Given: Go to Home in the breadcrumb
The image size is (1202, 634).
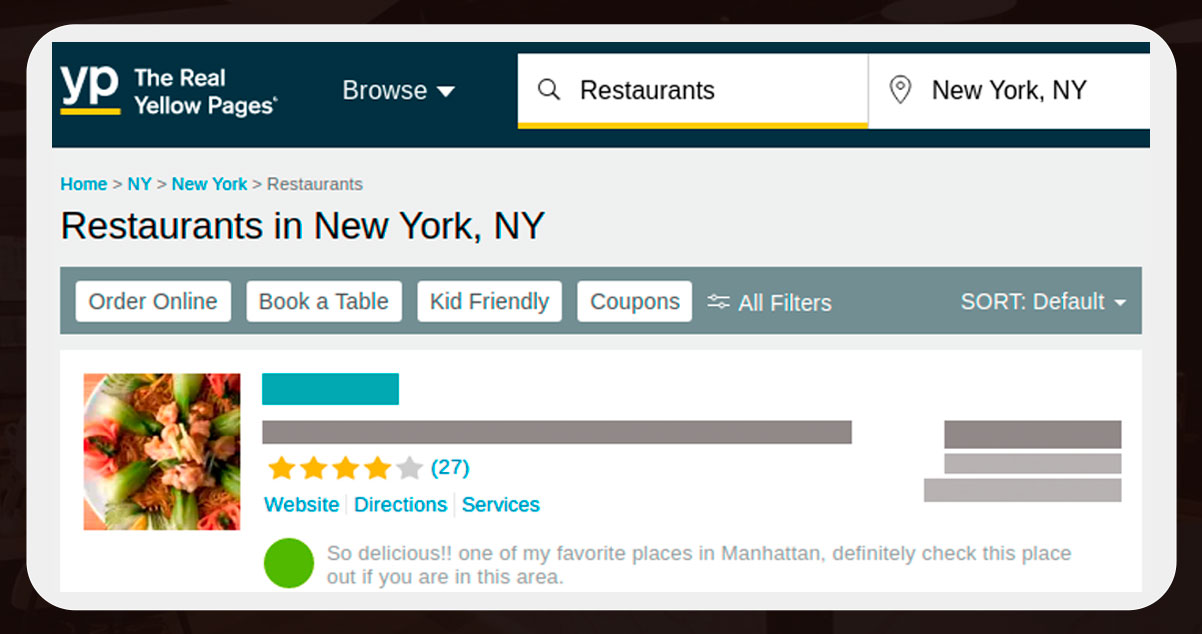Looking at the screenshot, I should (83, 184).
